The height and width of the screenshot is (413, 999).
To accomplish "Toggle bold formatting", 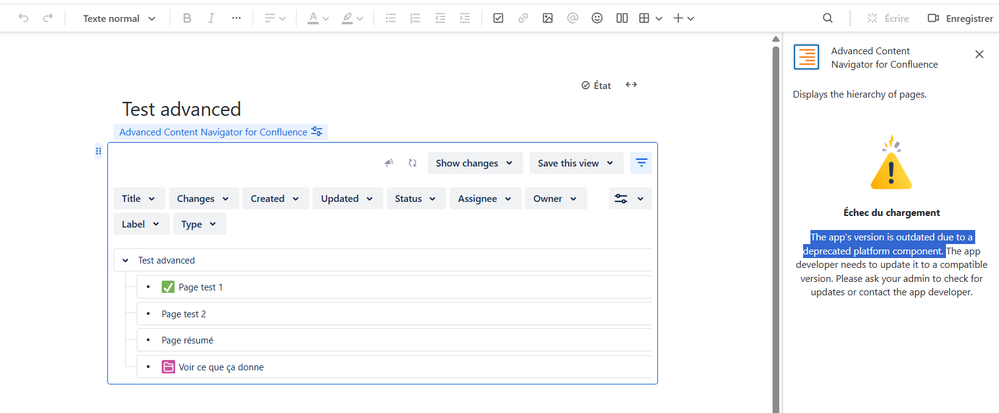I will (187, 18).
